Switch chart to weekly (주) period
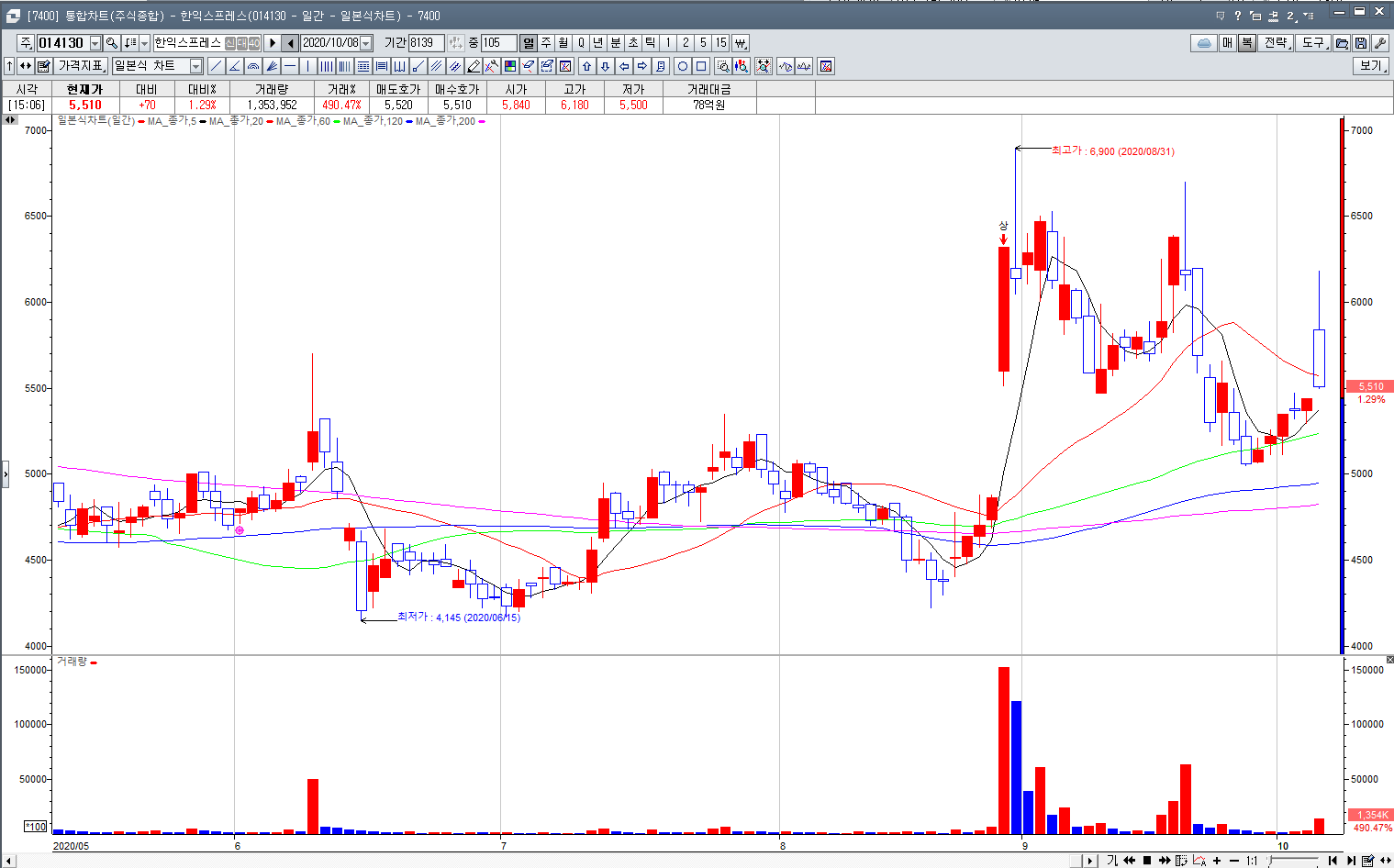This screenshot has width=1394, height=868. pos(546,43)
